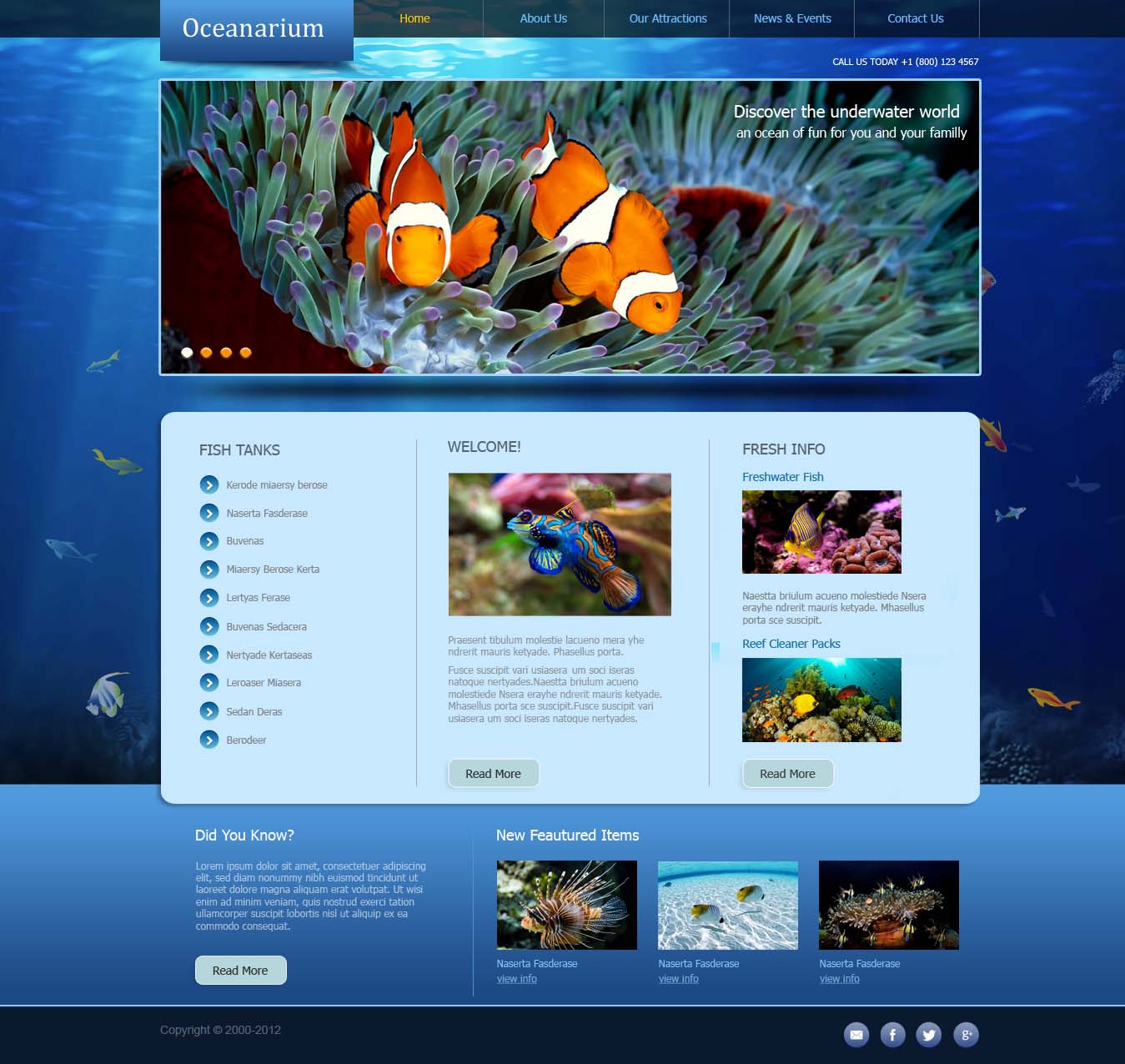Click the arrow icon beside Buvenas Sedacera
The width and height of the screenshot is (1125, 1064).
point(209,626)
